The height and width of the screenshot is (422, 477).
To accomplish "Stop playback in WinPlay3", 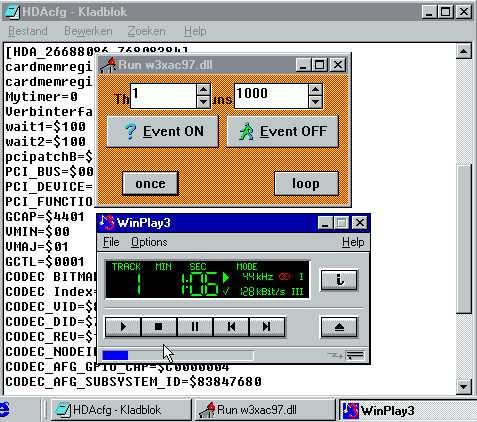I will [159, 327].
